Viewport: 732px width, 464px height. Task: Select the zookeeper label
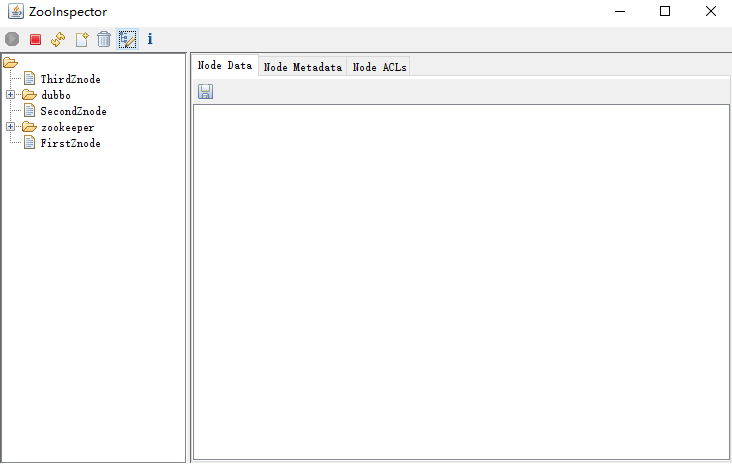tap(68, 127)
